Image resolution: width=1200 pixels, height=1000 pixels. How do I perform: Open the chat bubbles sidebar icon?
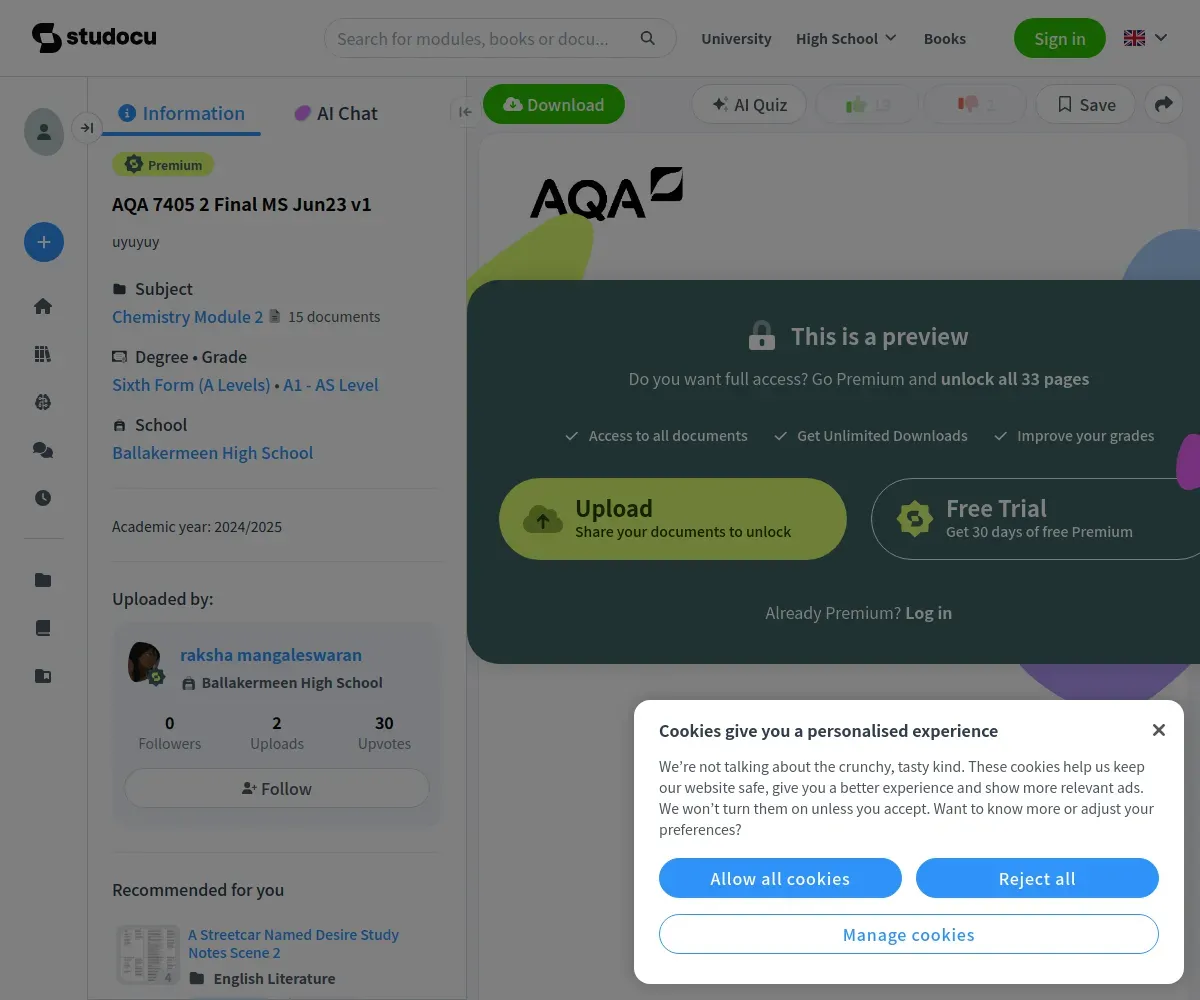pos(43,450)
